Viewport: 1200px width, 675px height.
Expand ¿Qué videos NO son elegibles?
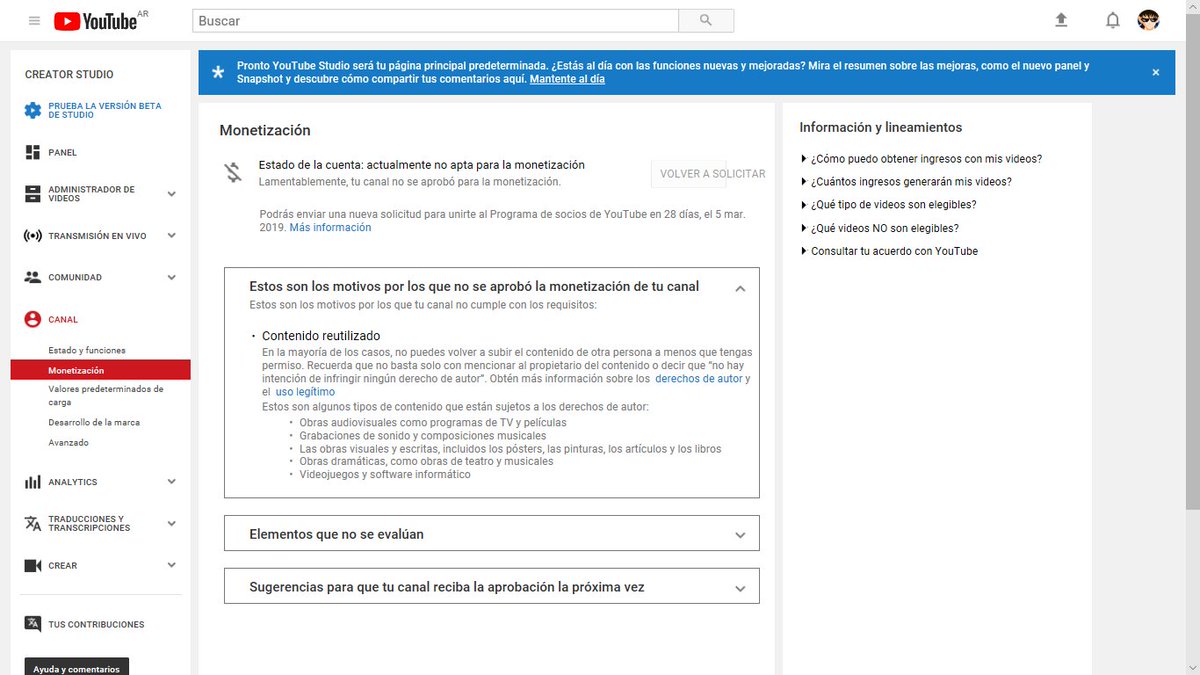(x=880, y=228)
